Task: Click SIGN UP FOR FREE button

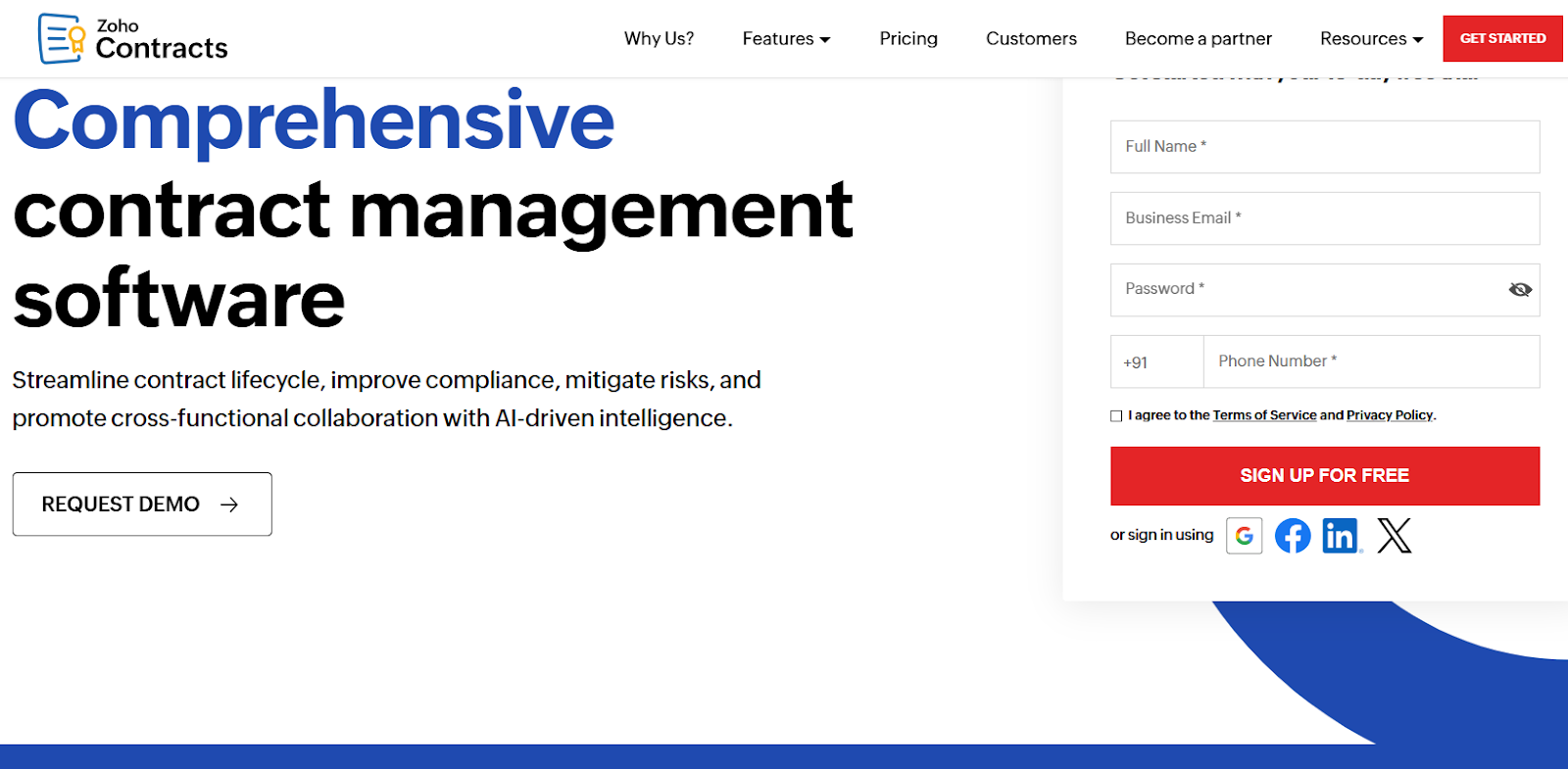Action: 1325,476
